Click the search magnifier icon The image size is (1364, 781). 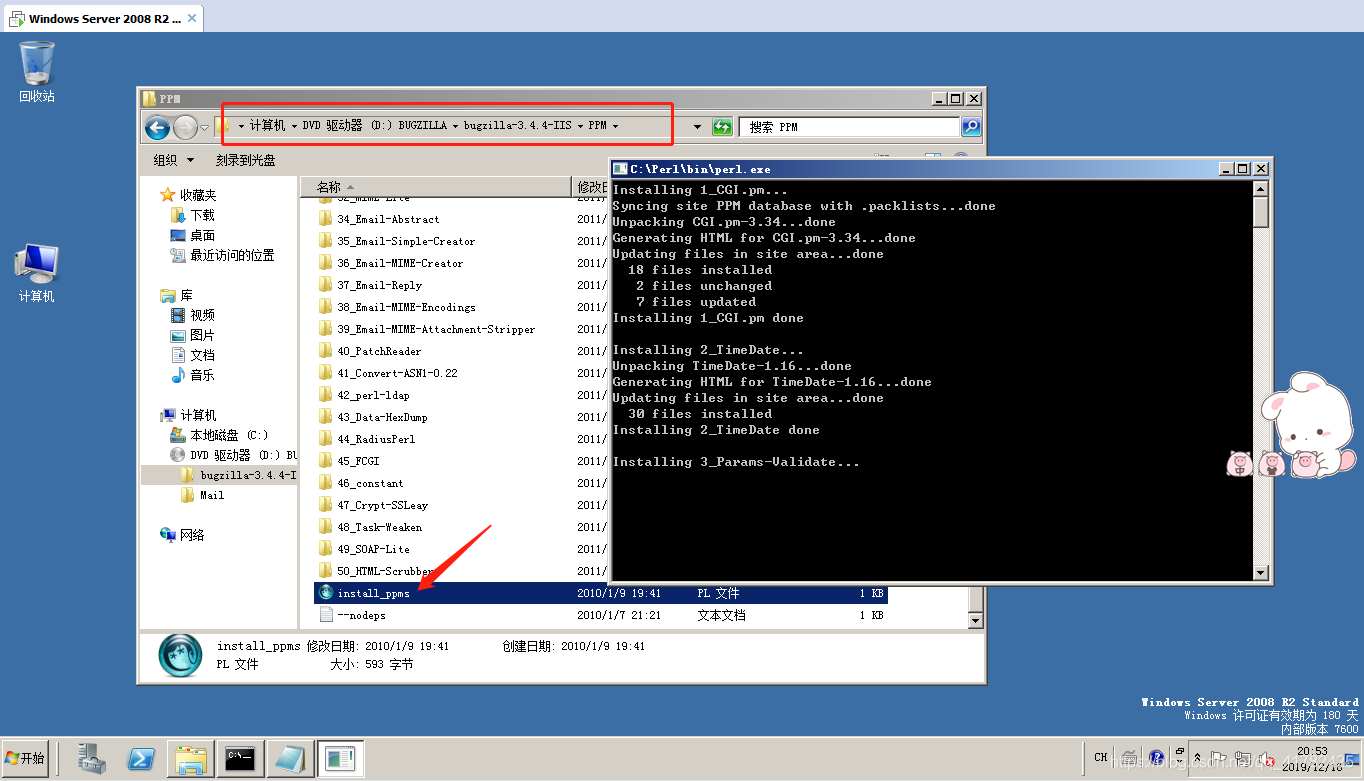[x=971, y=127]
